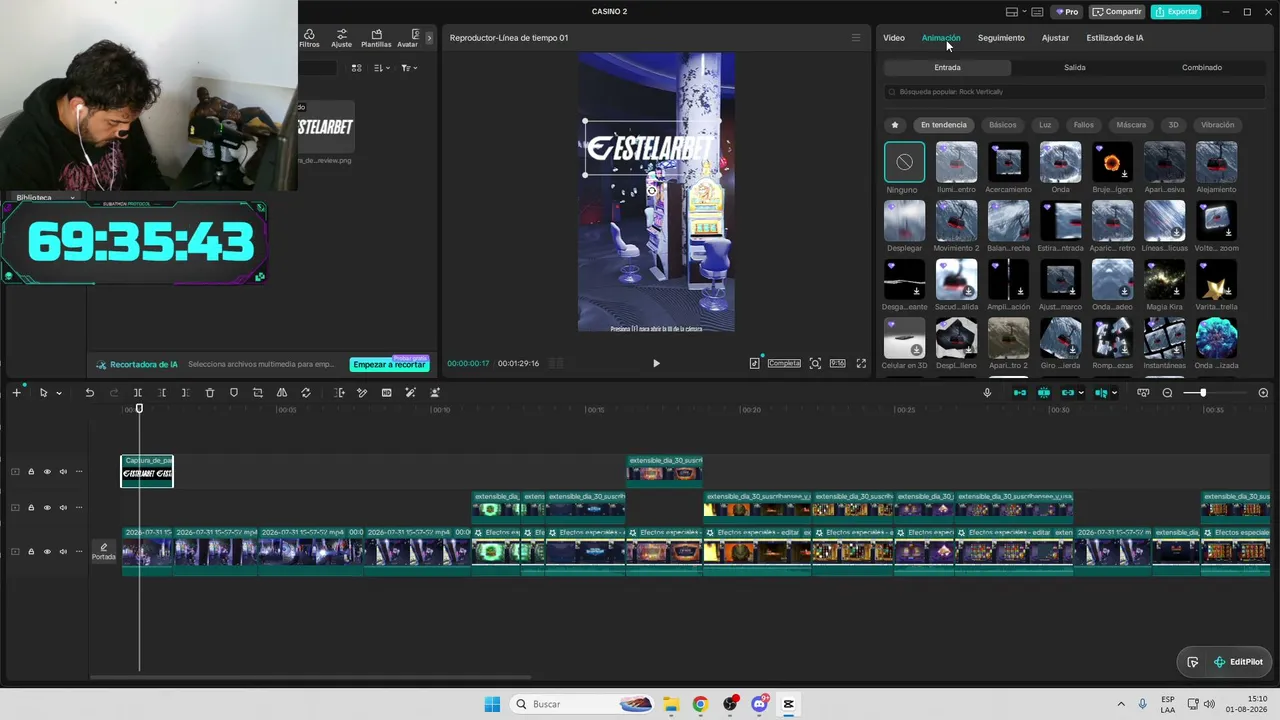Image resolution: width=1280 pixels, height=720 pixels.
Task: Click the marker shield icon in timeline toolbar
Action: (234, 393)
